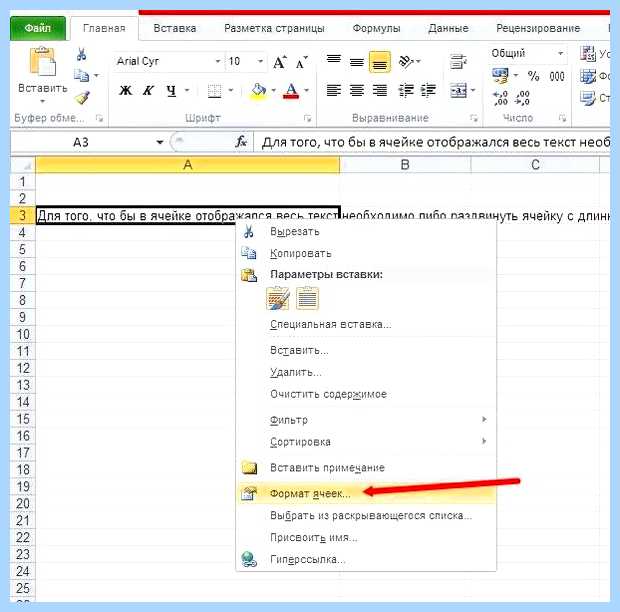Select the Format Painter brush icon
The height and width of the screenshot is (612, 620).
coord(82,98)
